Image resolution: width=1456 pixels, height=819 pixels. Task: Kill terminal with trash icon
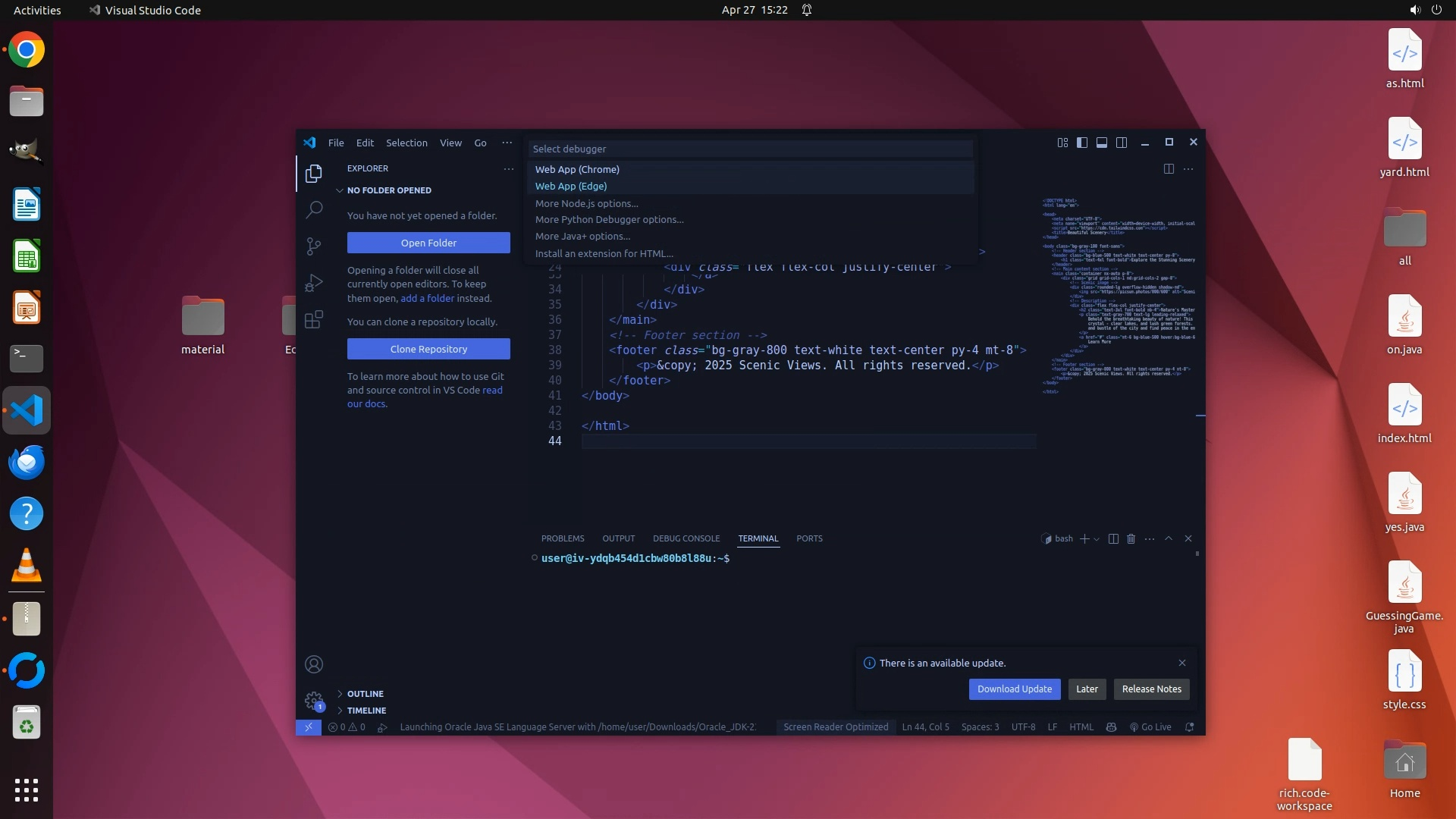(1131, 539)
